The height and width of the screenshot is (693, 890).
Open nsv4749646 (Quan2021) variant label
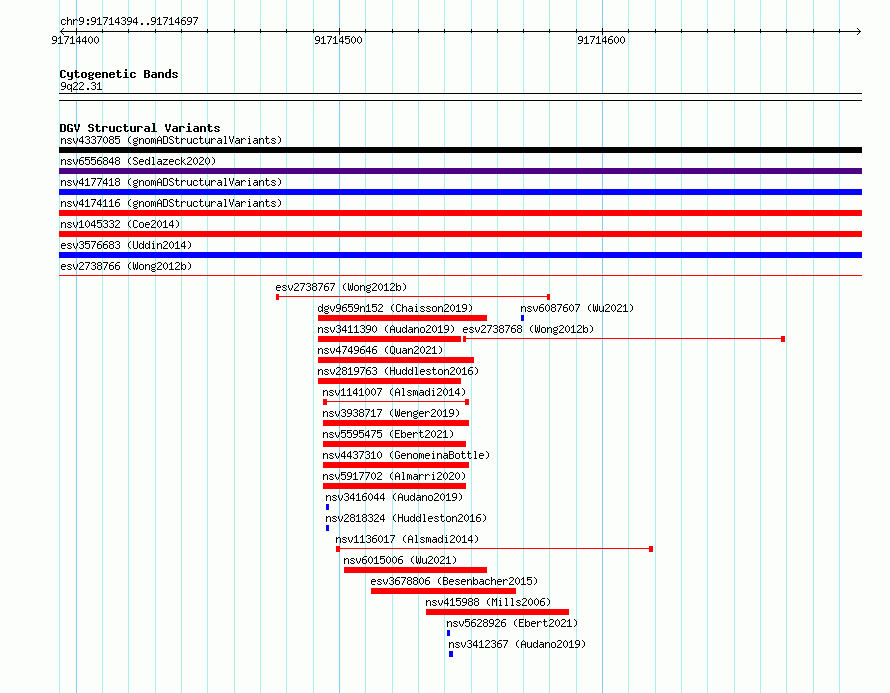click(380, 350)
